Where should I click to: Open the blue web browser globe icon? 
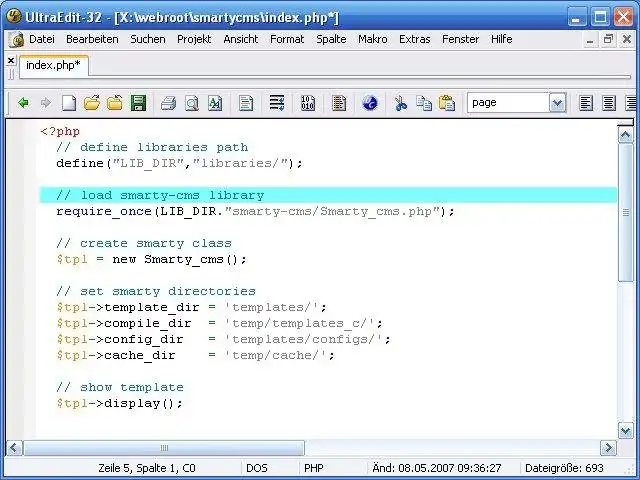click(370, 103)
